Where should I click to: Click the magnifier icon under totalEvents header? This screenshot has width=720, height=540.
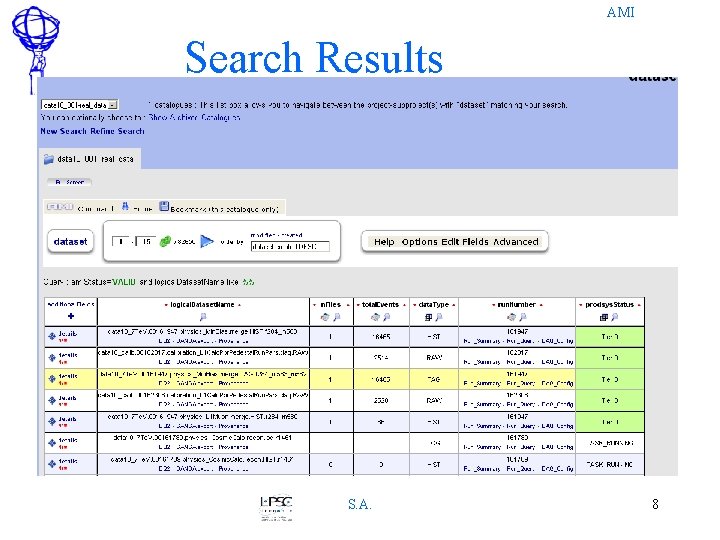click(x=387, y=317)
